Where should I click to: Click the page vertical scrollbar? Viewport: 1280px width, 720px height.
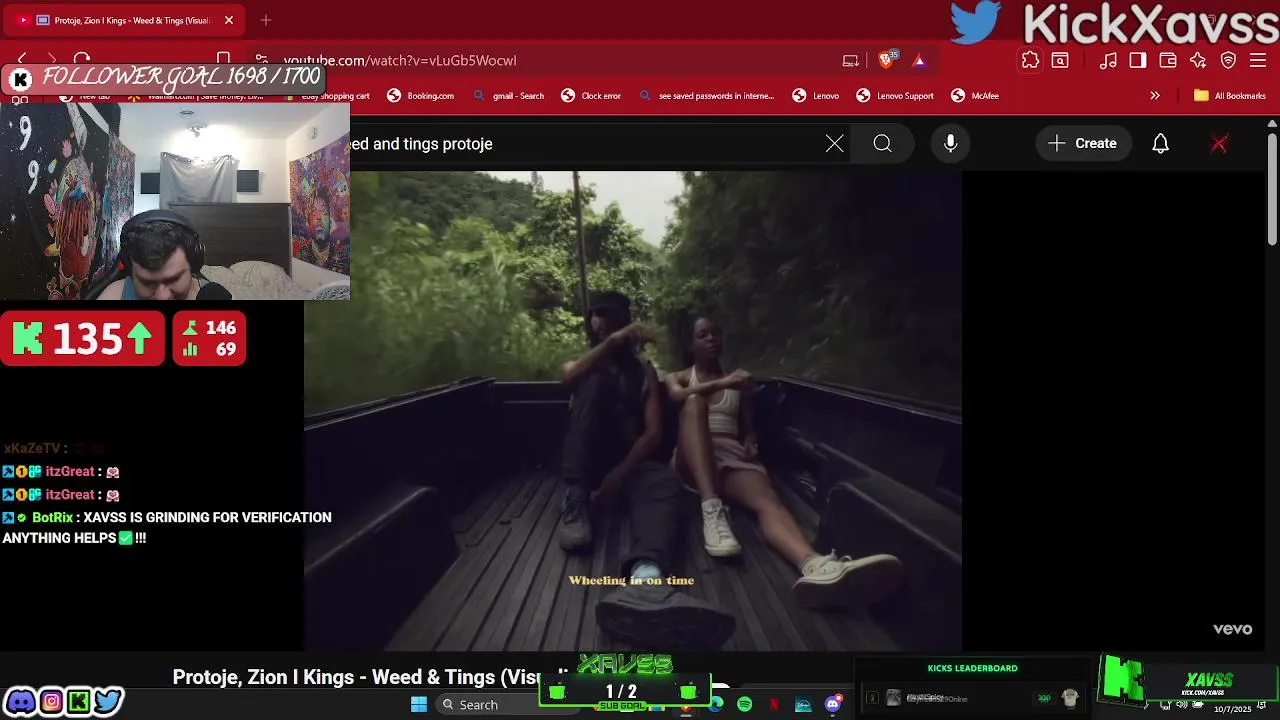(x=1272, y=190)
